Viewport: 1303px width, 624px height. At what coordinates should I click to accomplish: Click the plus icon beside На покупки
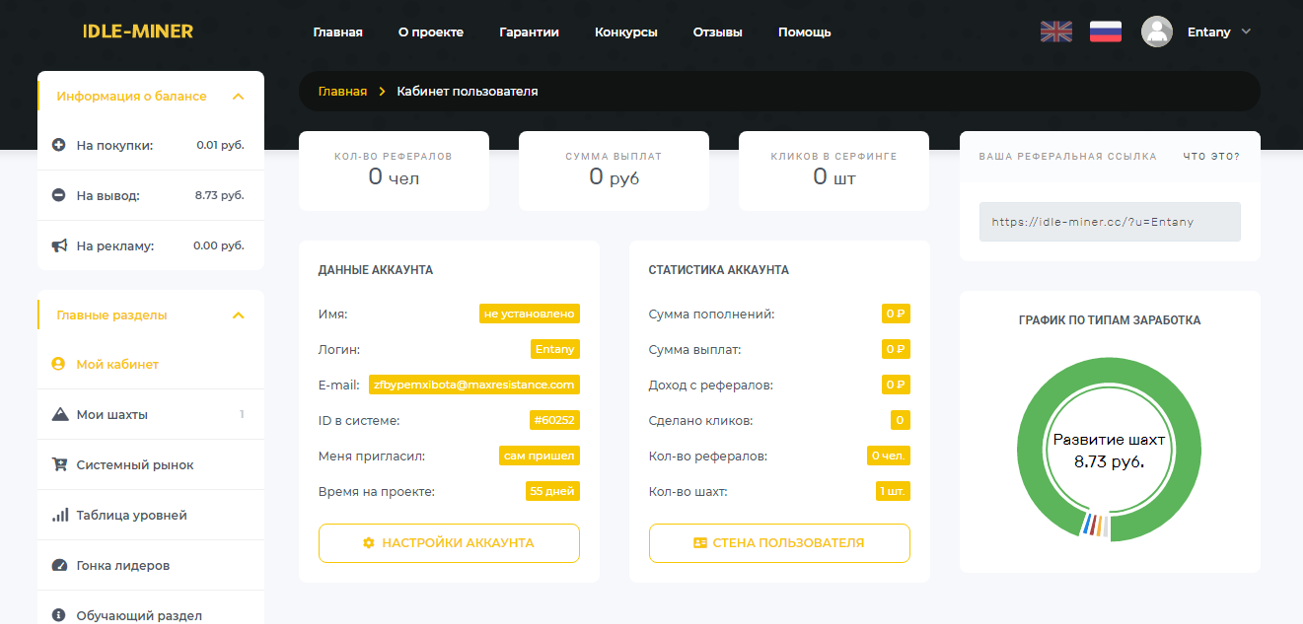click(59, 145)
